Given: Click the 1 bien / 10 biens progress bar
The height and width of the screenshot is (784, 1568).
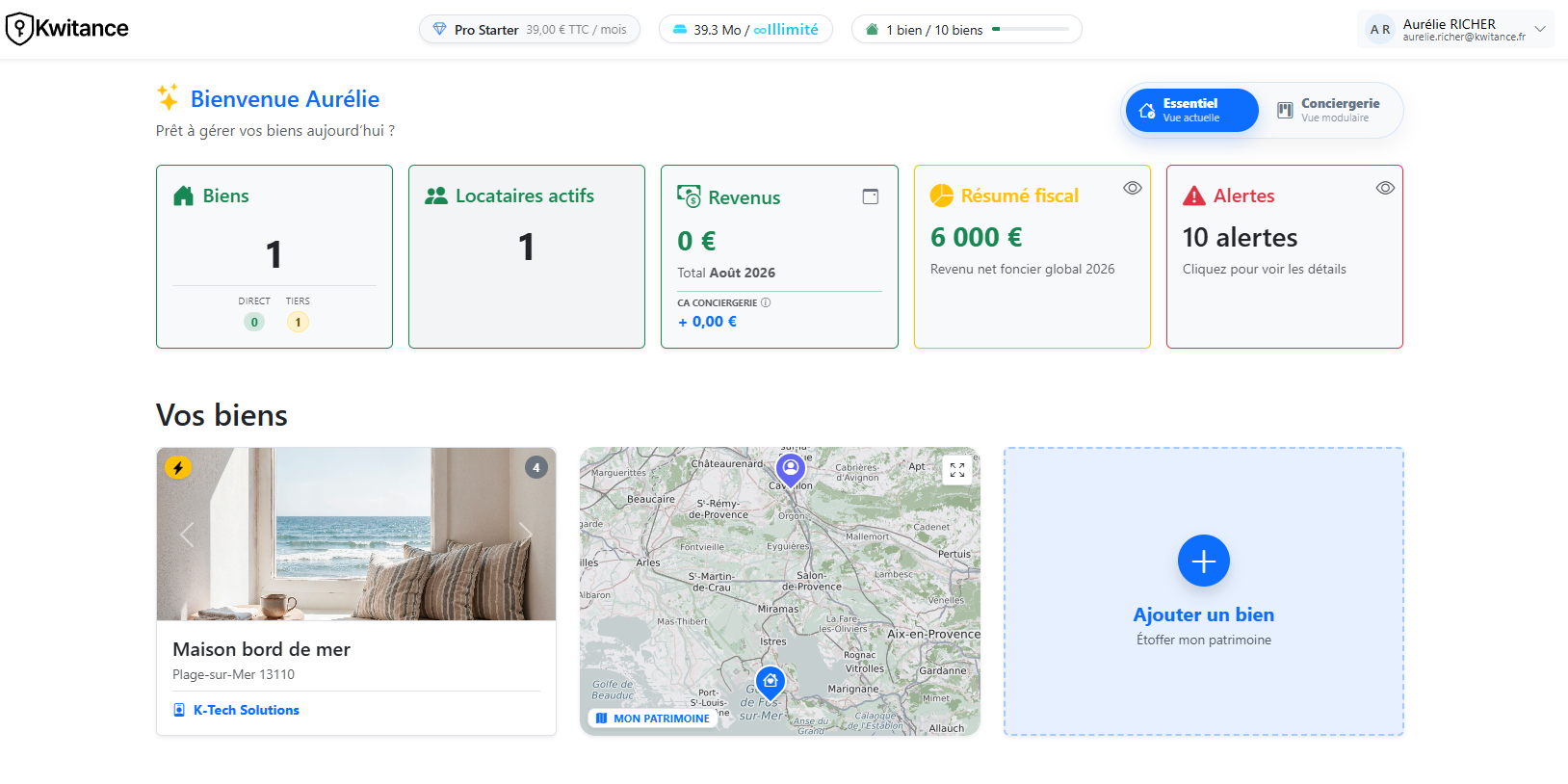Looking at the screenshot, I should point(1031,30).
